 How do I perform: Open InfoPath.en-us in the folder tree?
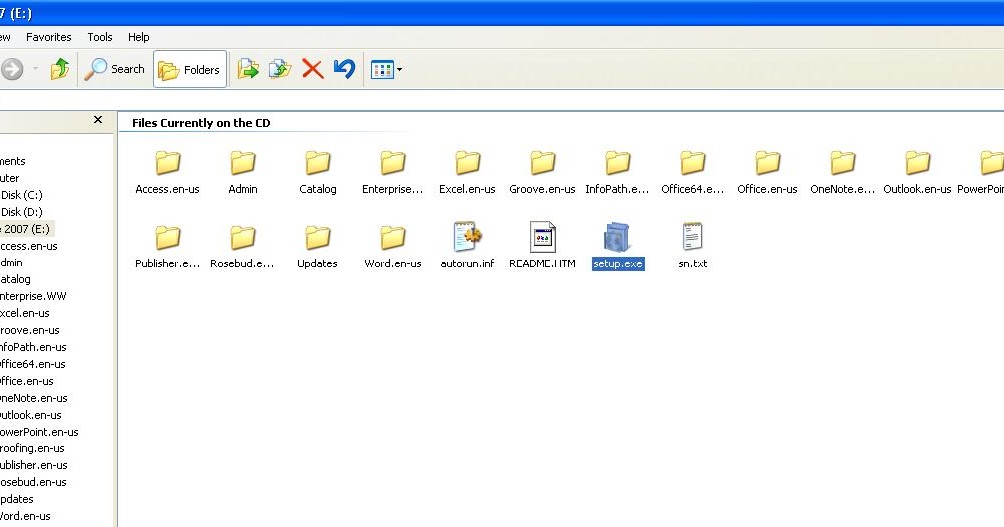(x=33, y=347)
